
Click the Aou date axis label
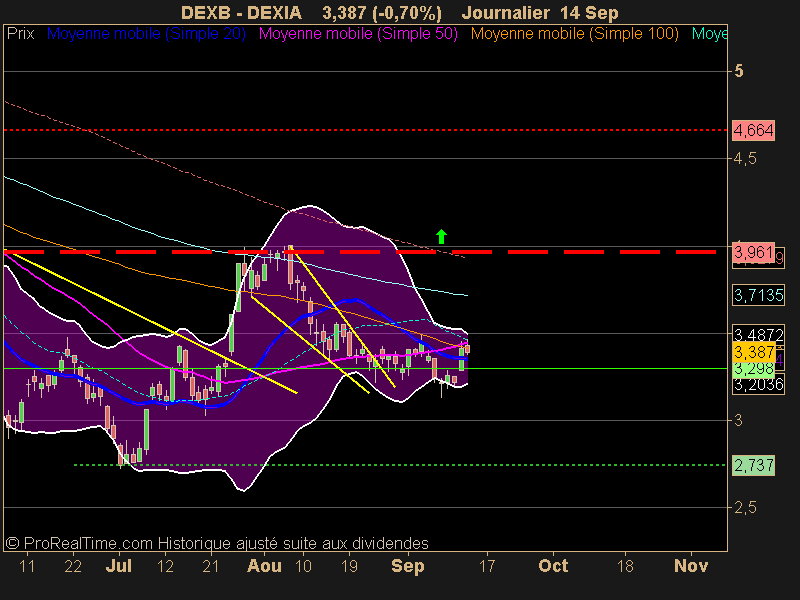[264, 566]
